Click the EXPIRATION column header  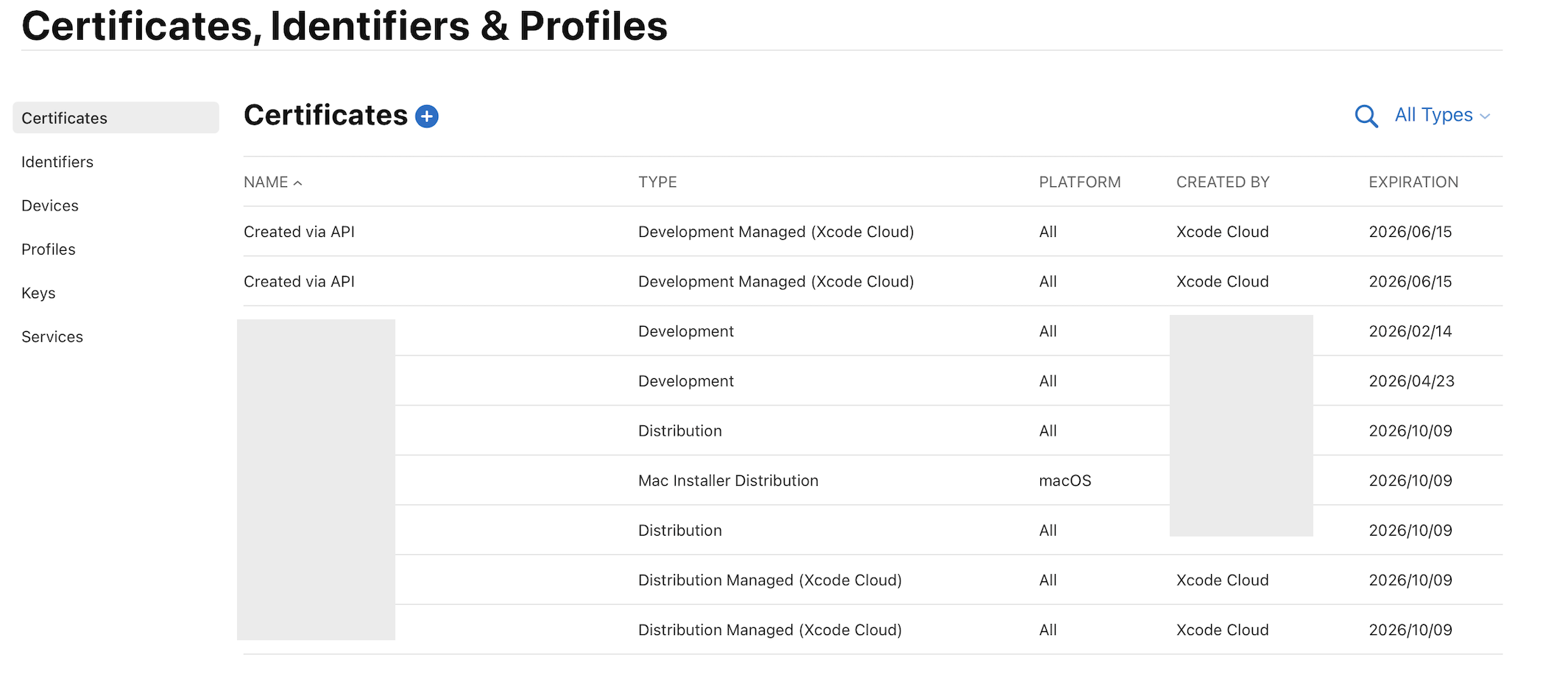tap(1413, 182)
